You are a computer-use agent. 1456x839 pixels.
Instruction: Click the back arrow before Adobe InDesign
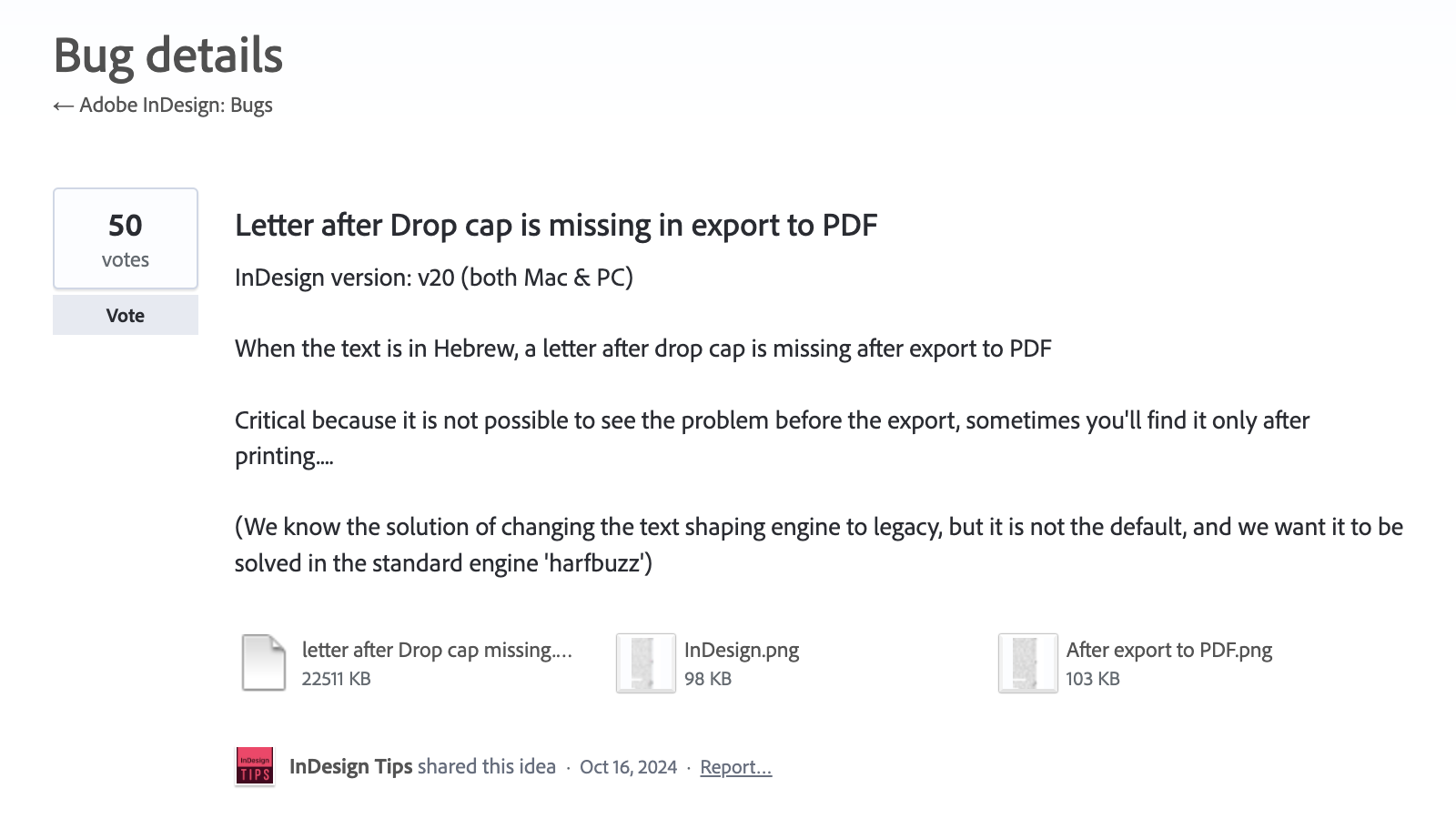click(x=63, y=106)
